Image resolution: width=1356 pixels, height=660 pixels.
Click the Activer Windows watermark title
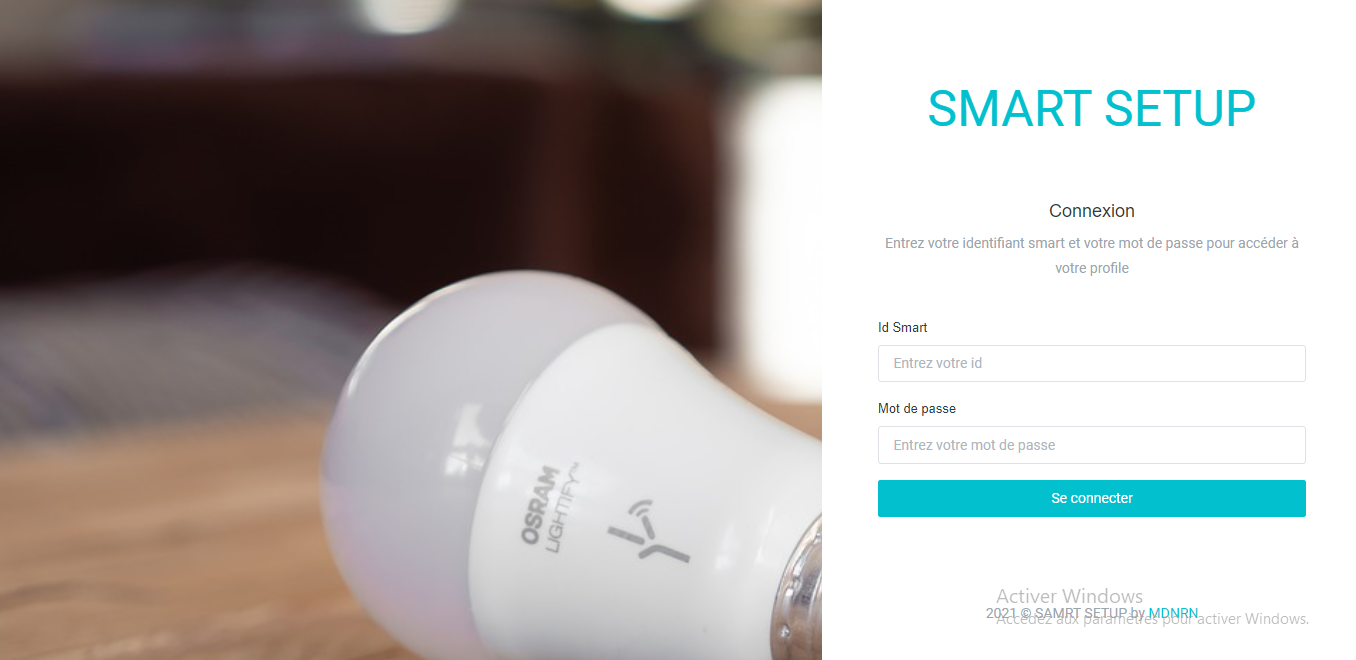[1069, 596]
